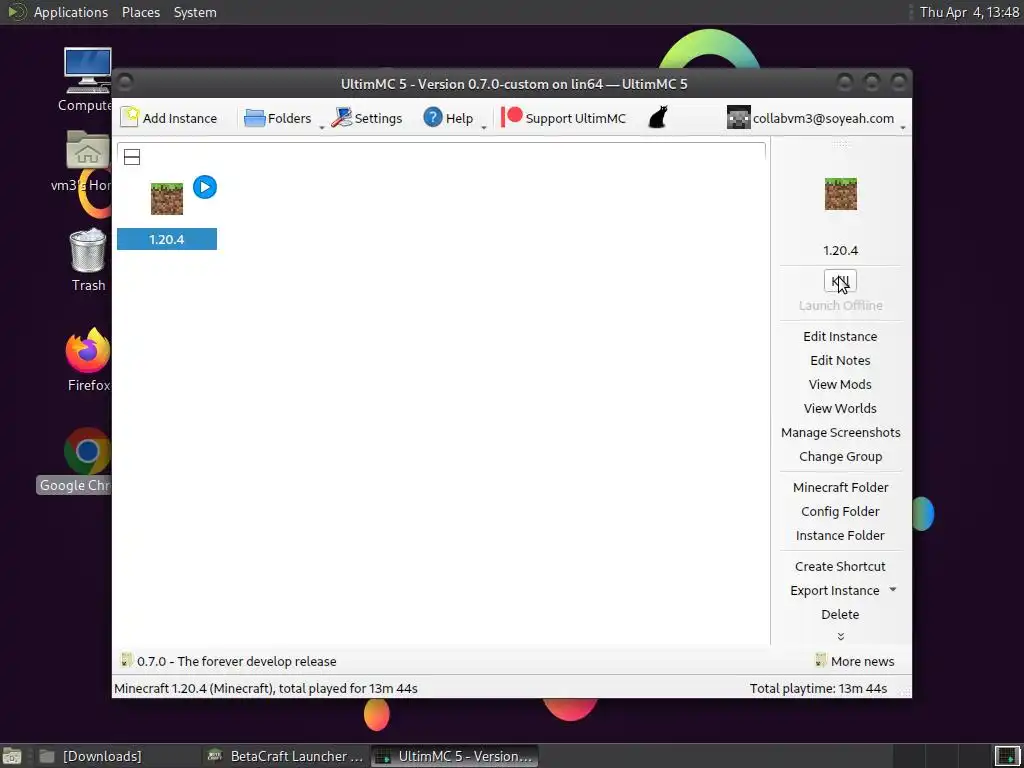Click the account avatar head icon
1024x768 pixels.
pos(739,118)
